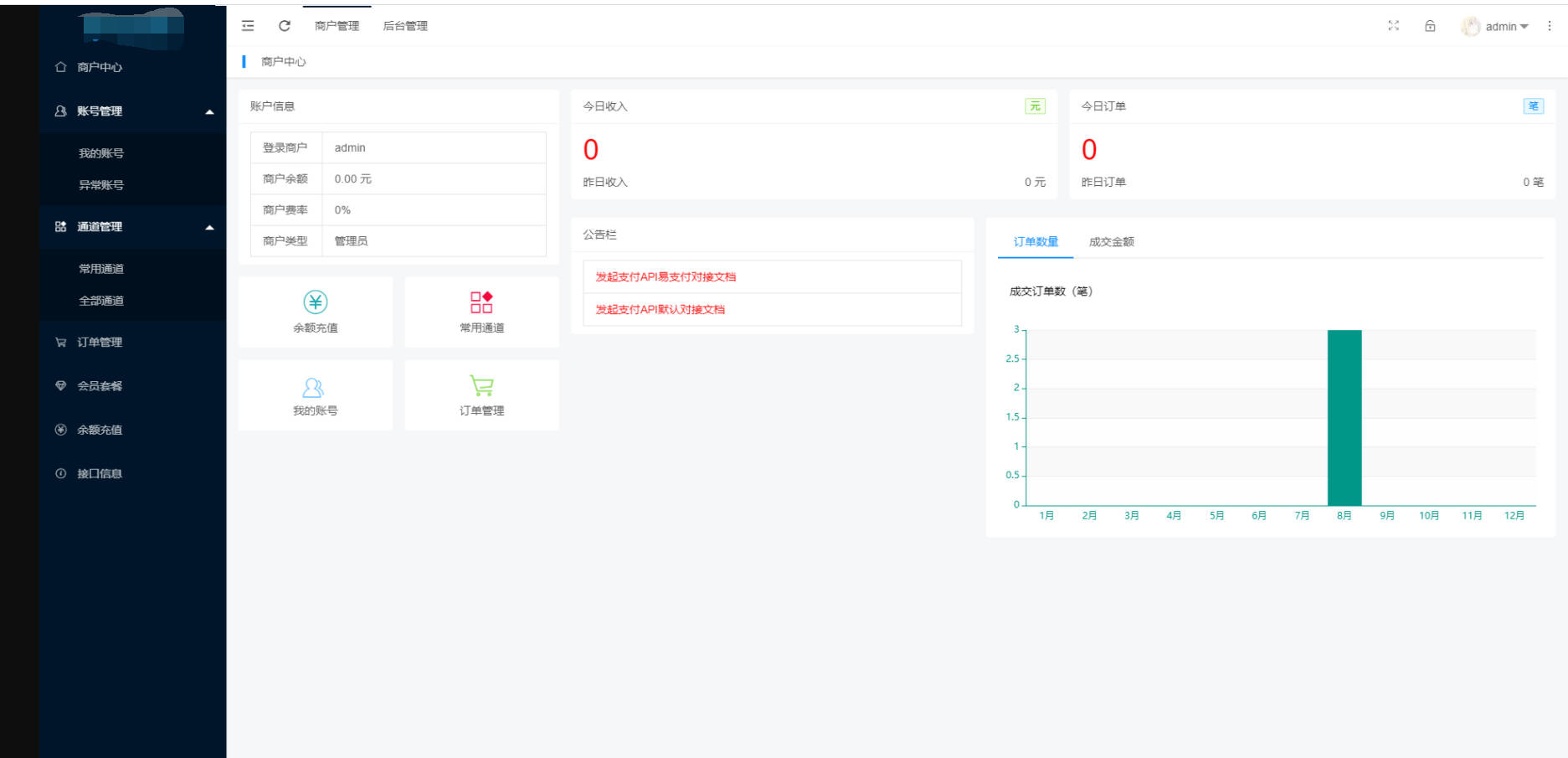Click the 0% value in 商户费率 row
This screenshot has height=758, width=1568.
pyautogui.click(x=342, y=209)
